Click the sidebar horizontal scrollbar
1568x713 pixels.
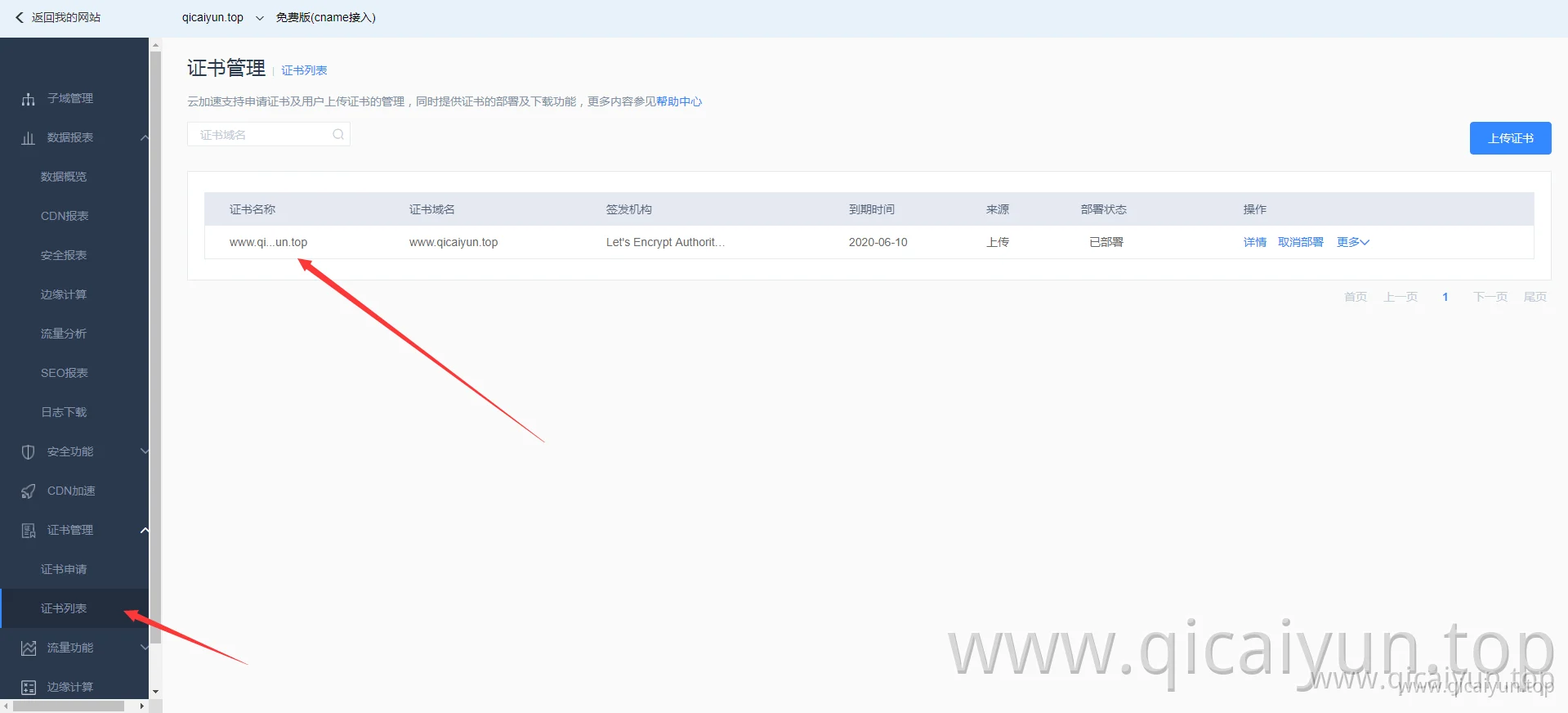coord(69,706)
